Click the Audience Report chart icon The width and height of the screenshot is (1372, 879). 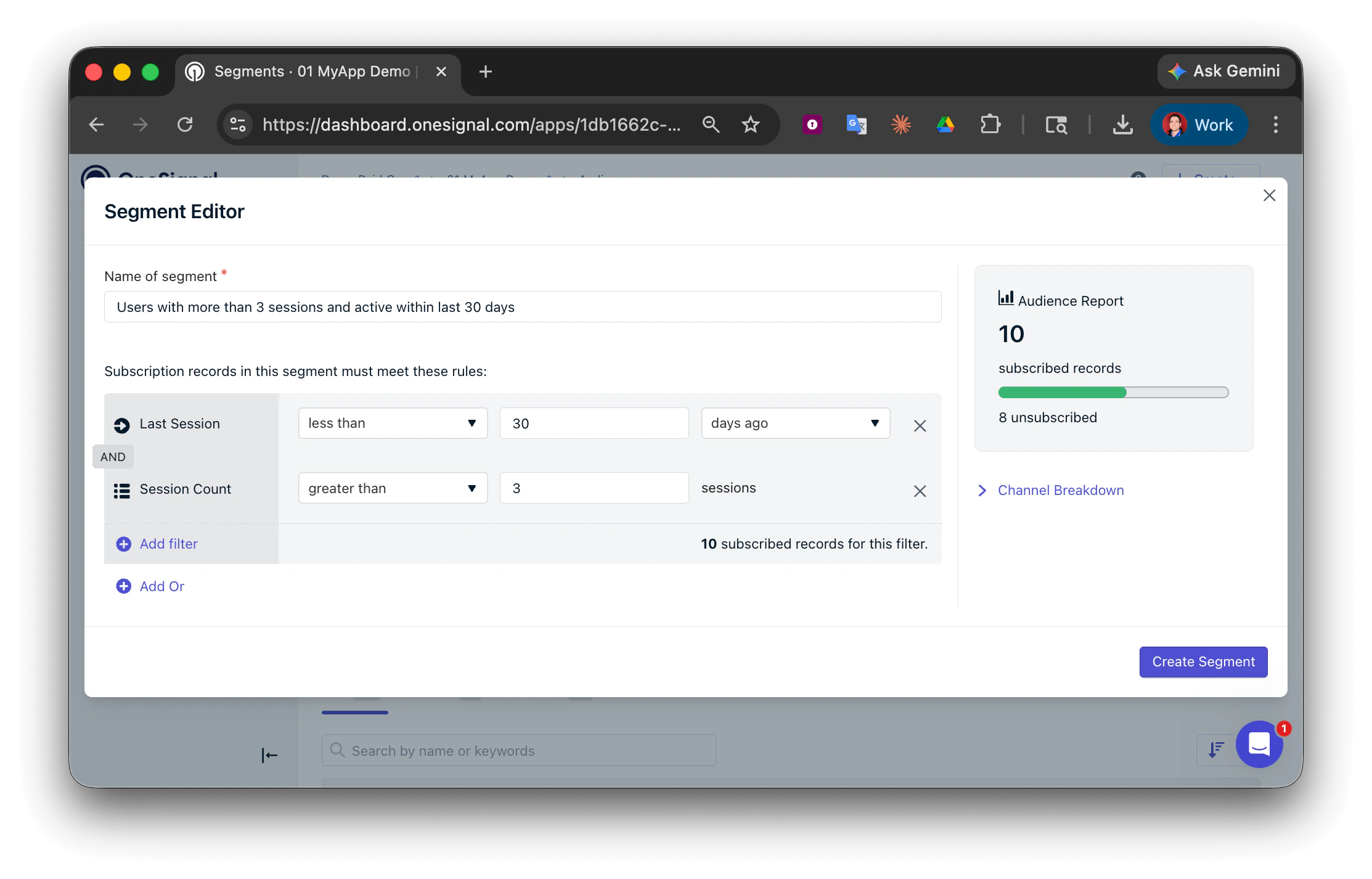[x=1005, y=298]
